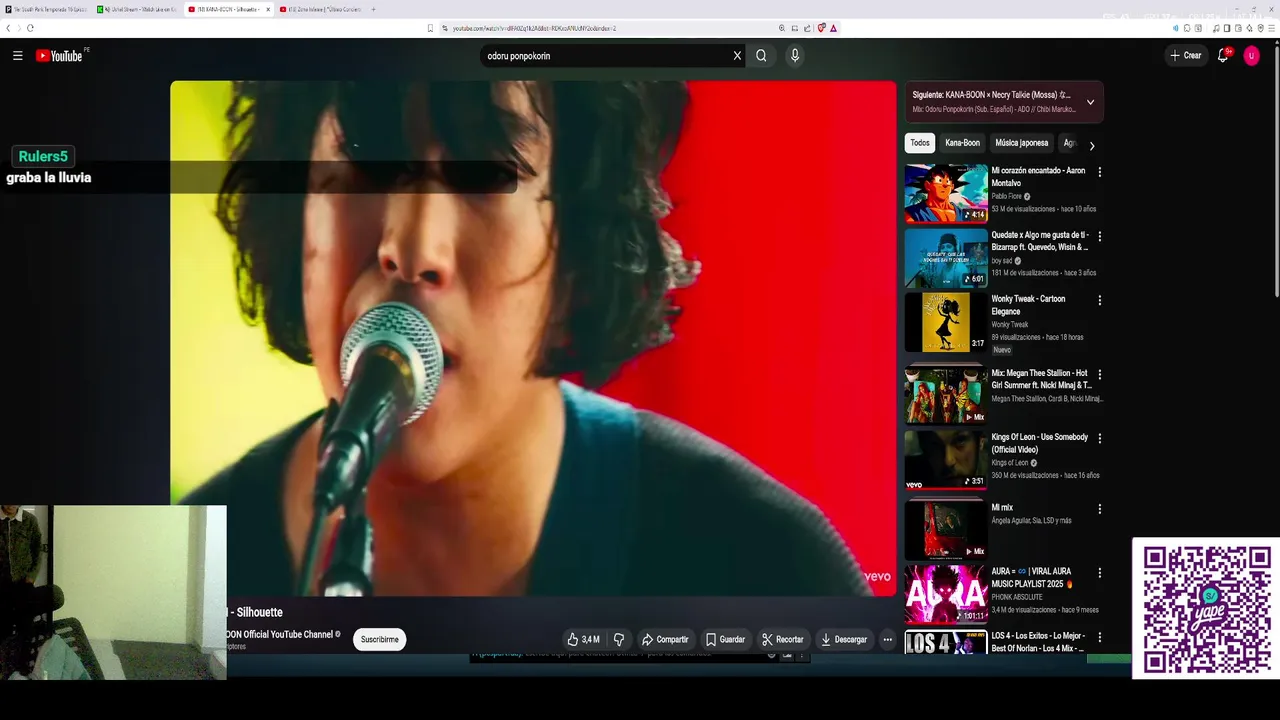Click the Rulers5 username label

click(43, 156)
